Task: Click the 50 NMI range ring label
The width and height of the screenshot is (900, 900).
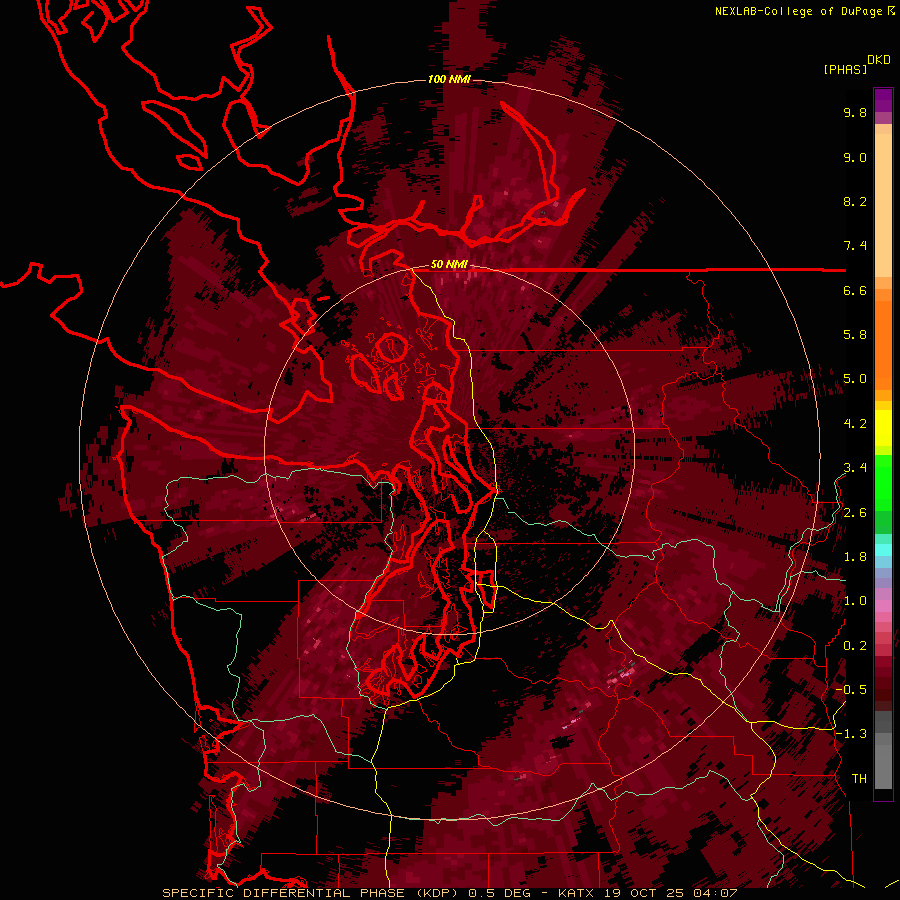Action: pos(449,265)
